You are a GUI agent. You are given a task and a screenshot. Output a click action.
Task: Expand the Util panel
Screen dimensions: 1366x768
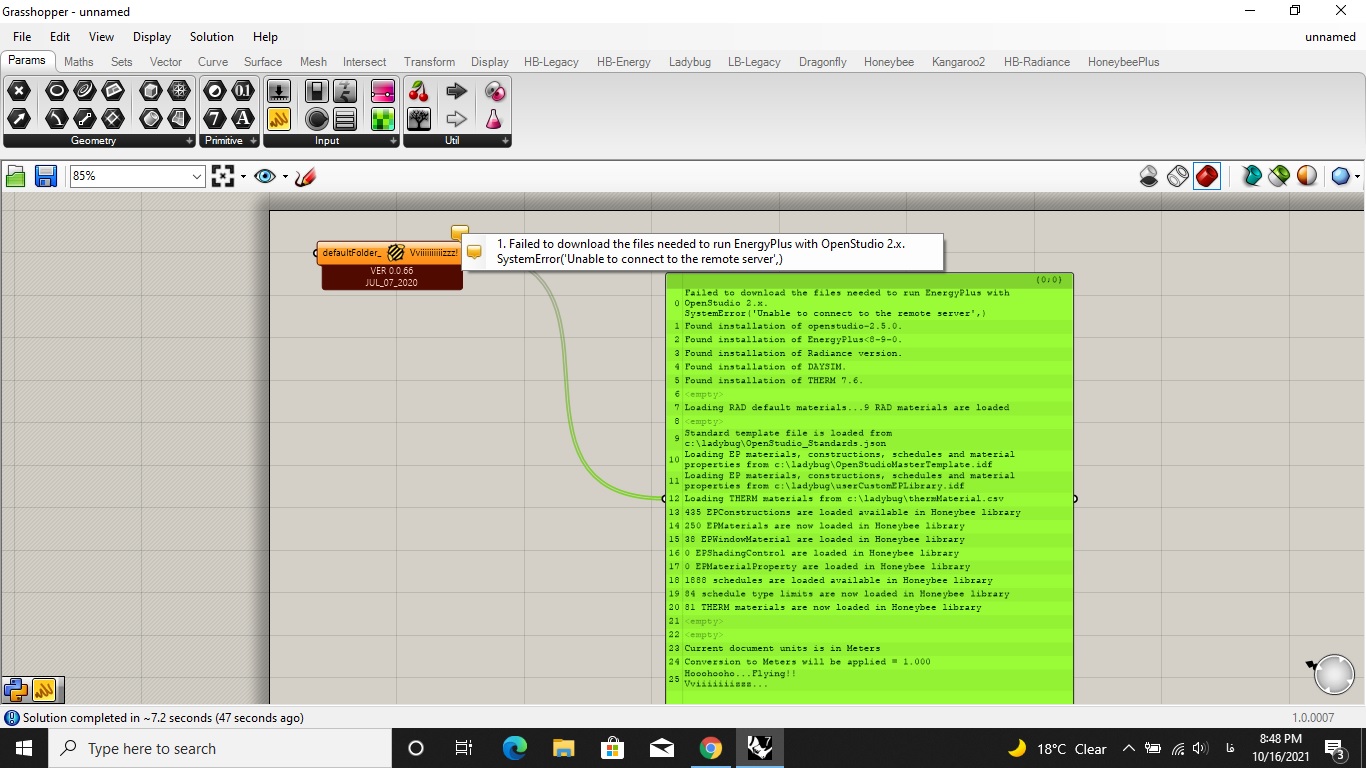(505, 142)
